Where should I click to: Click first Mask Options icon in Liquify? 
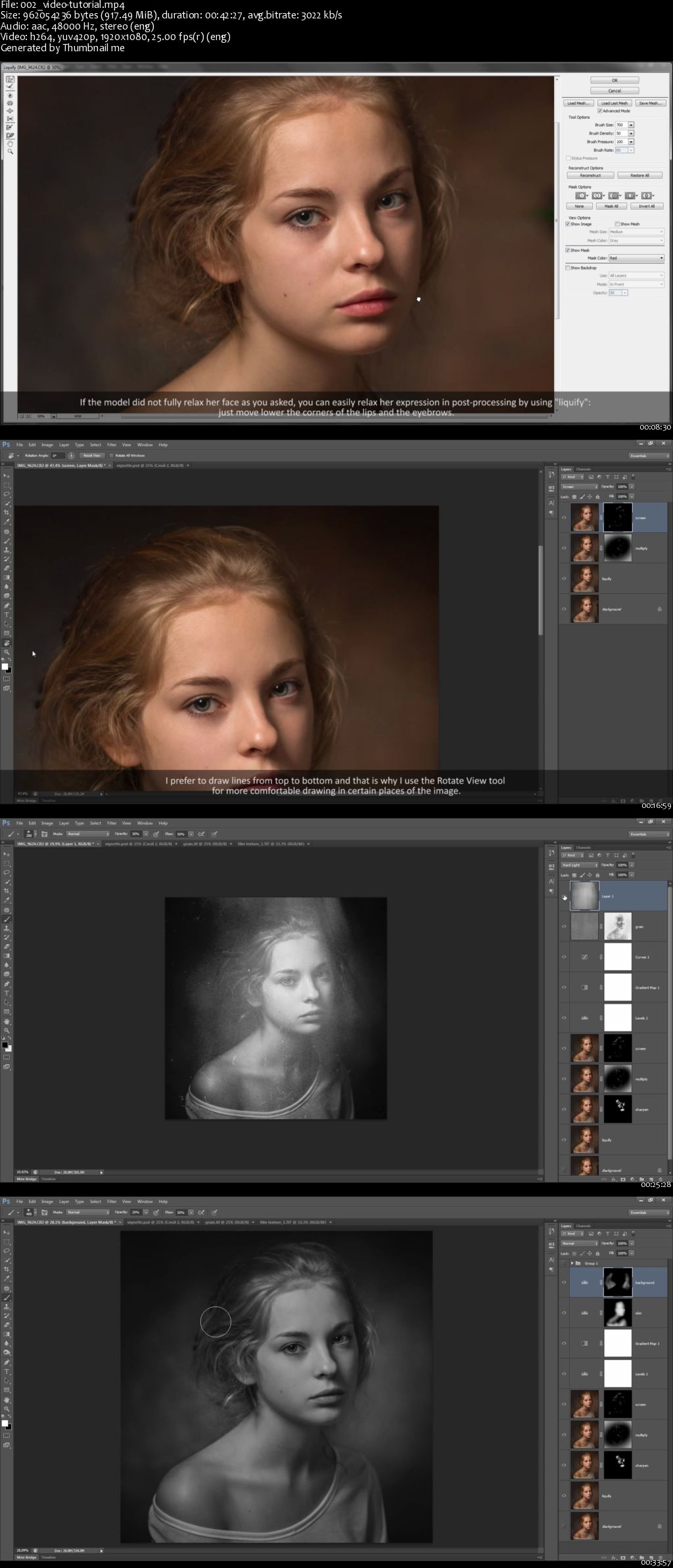[x=581, y=196]
